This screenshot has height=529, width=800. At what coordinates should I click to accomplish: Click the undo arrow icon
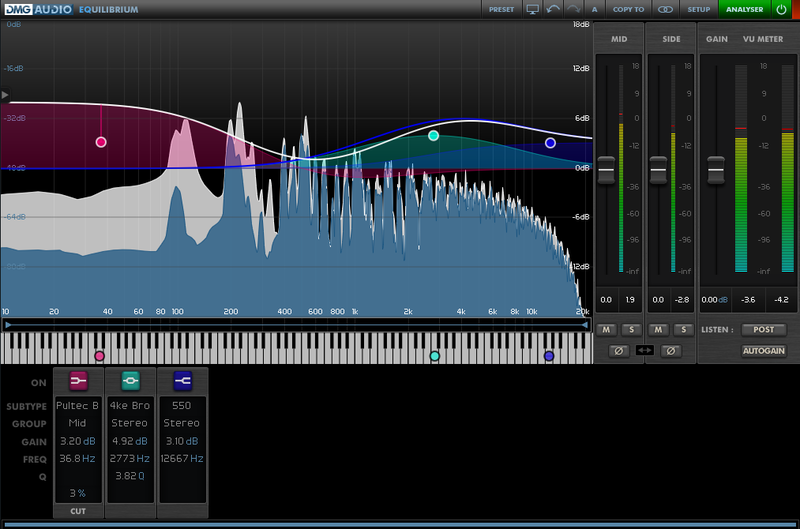pyautogui.click(x=553, y=9)
